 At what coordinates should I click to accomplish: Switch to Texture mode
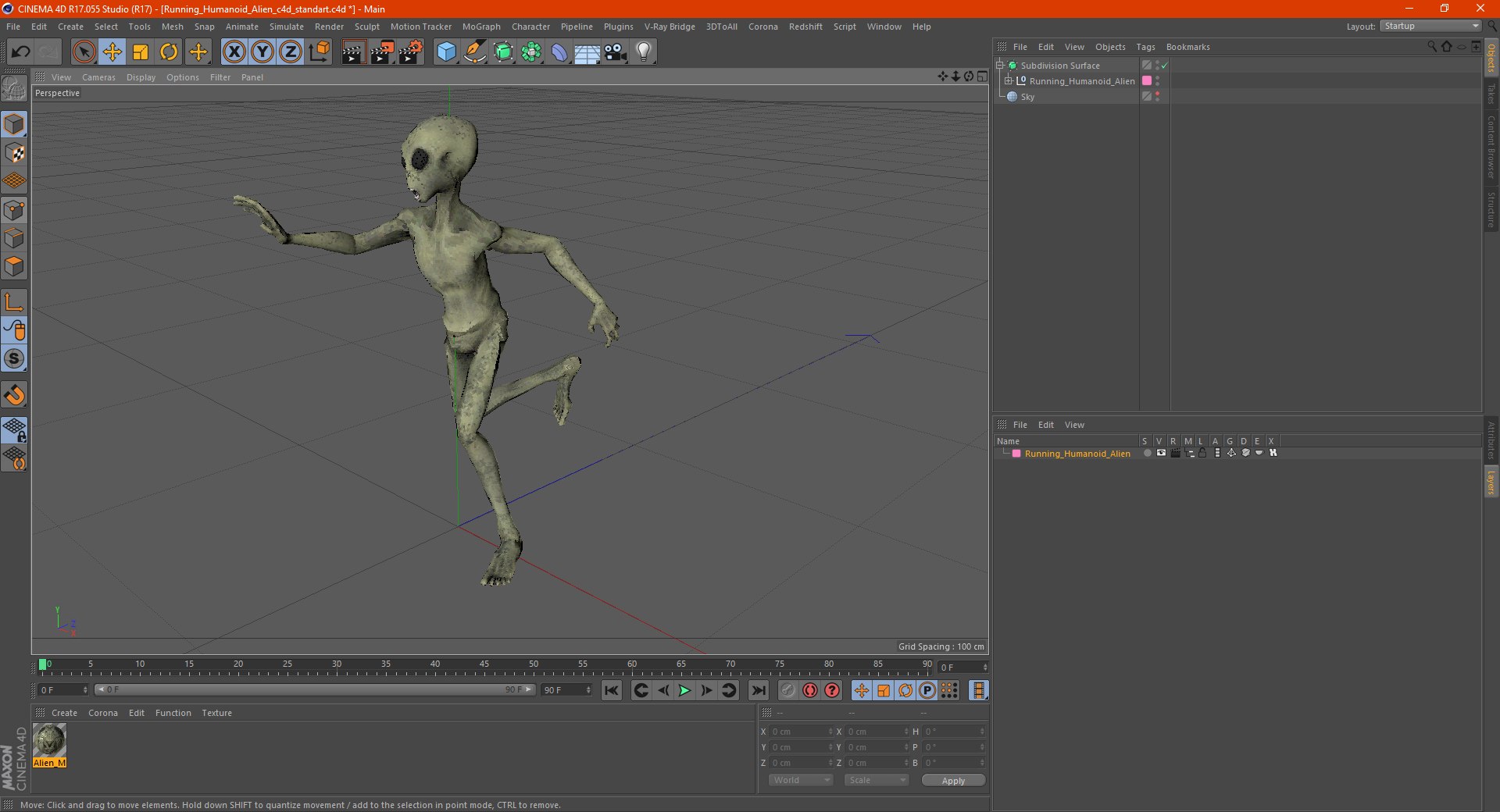click(14, 153)
